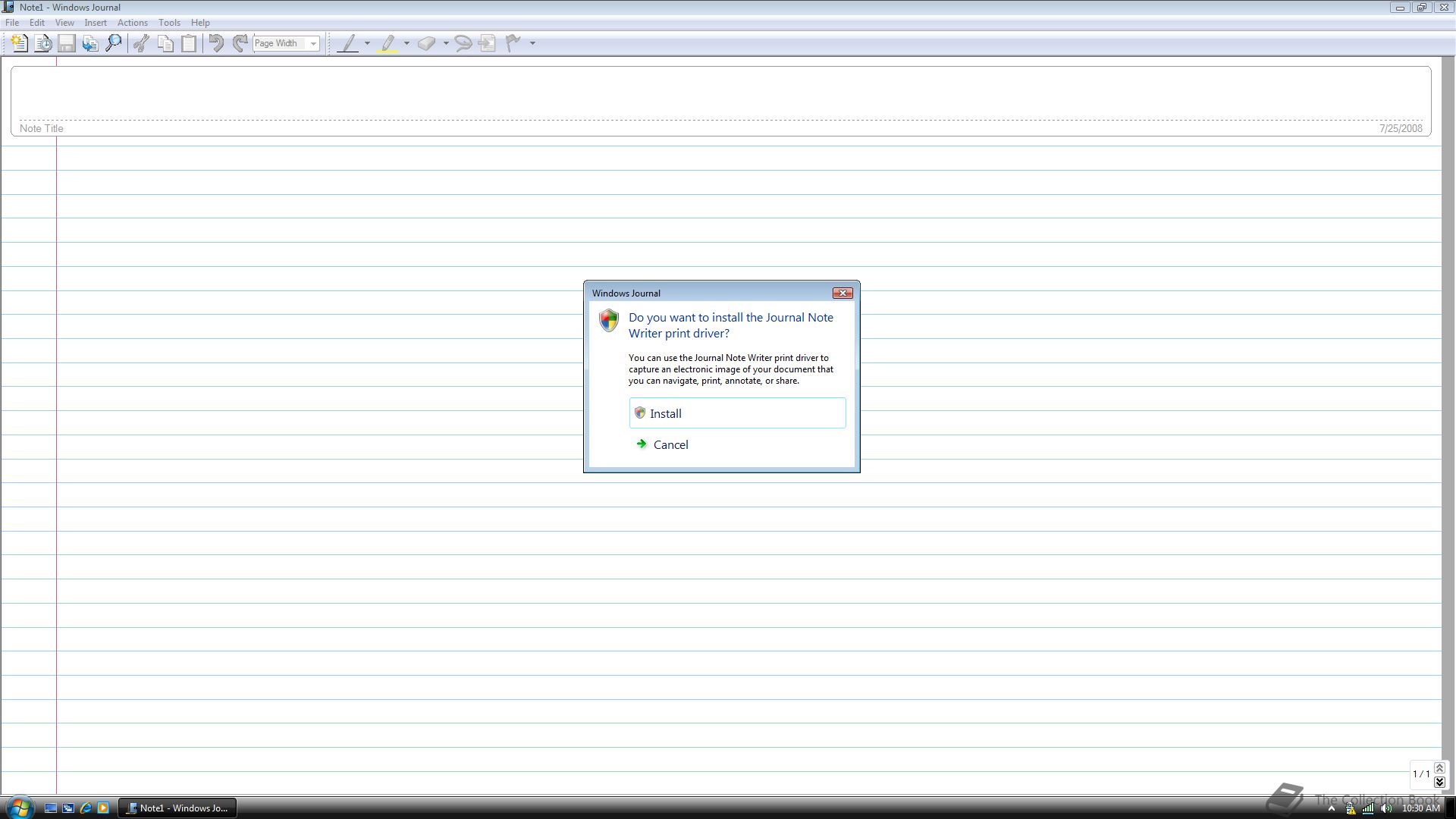This screenshot has width=1456, height=819.
Task: Select the Highlighter tool
Action: 388,43
